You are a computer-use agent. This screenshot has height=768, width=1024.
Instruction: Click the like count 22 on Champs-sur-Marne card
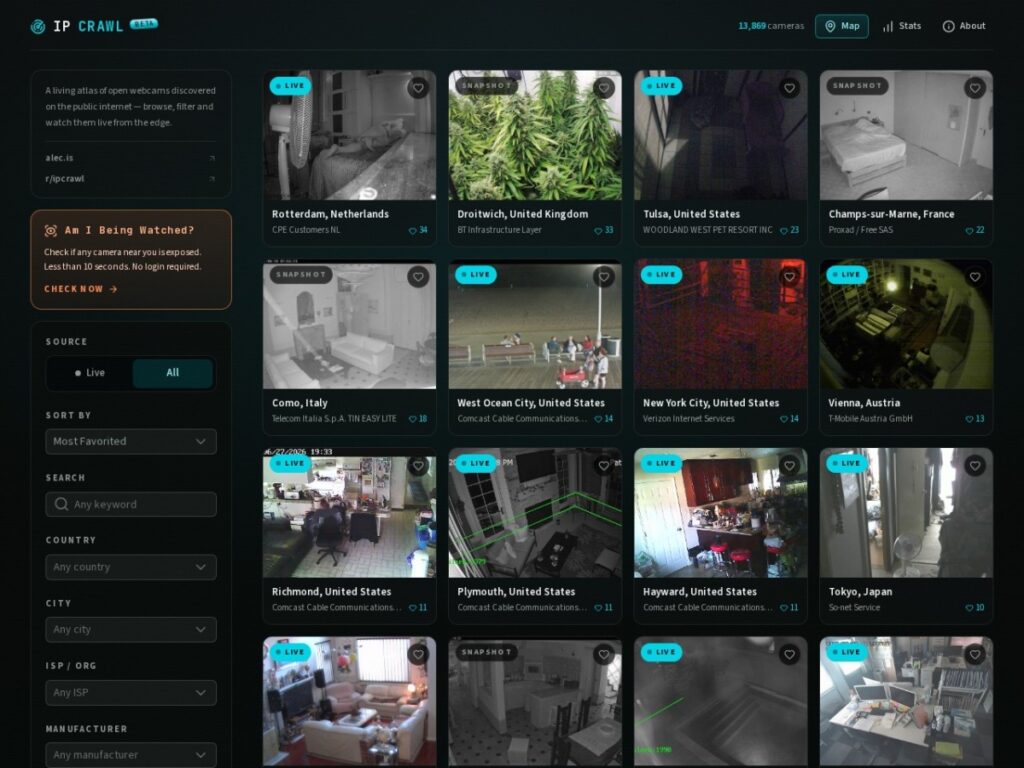(x=974, y=230)
